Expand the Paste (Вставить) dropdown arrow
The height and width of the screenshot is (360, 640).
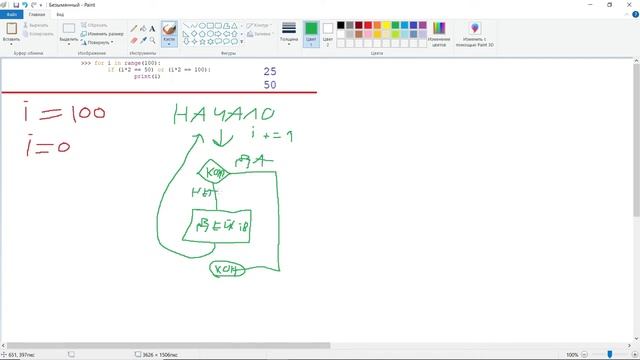tap(11, 44)
